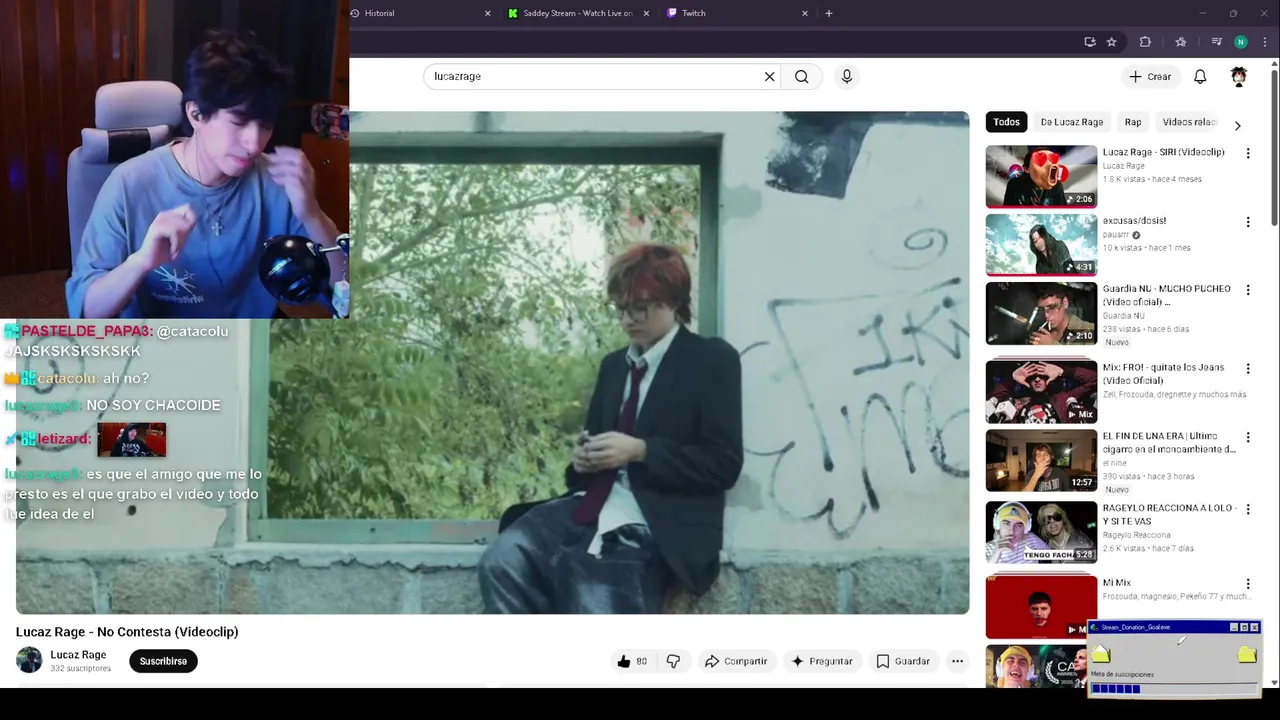Start voice search with the microphone icon
This screenshot has height=720, width=1280.
(847, 77)
